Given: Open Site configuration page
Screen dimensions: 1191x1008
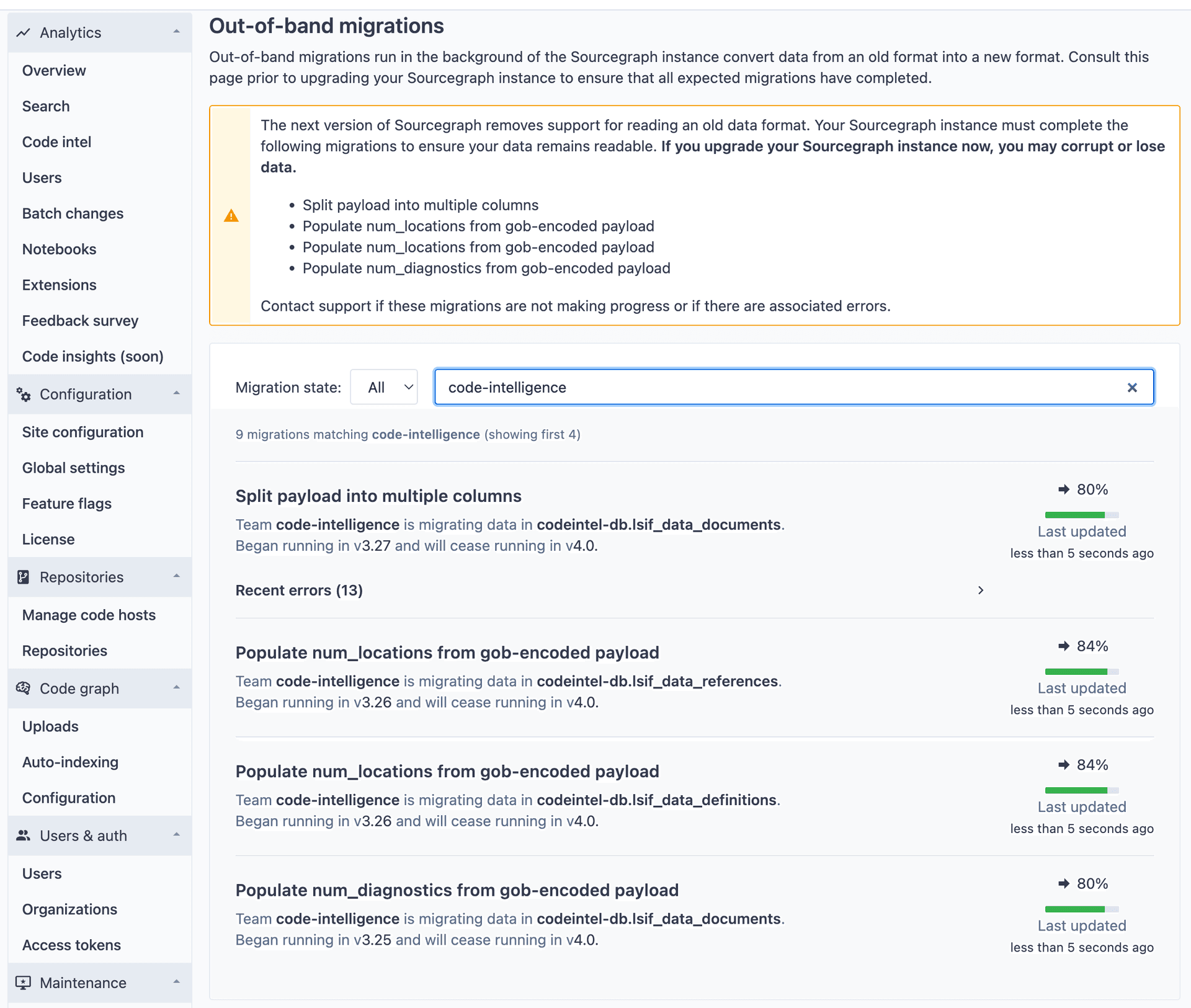Looking at the screenshot, I should pyautogui.click(x=83, y=432).
